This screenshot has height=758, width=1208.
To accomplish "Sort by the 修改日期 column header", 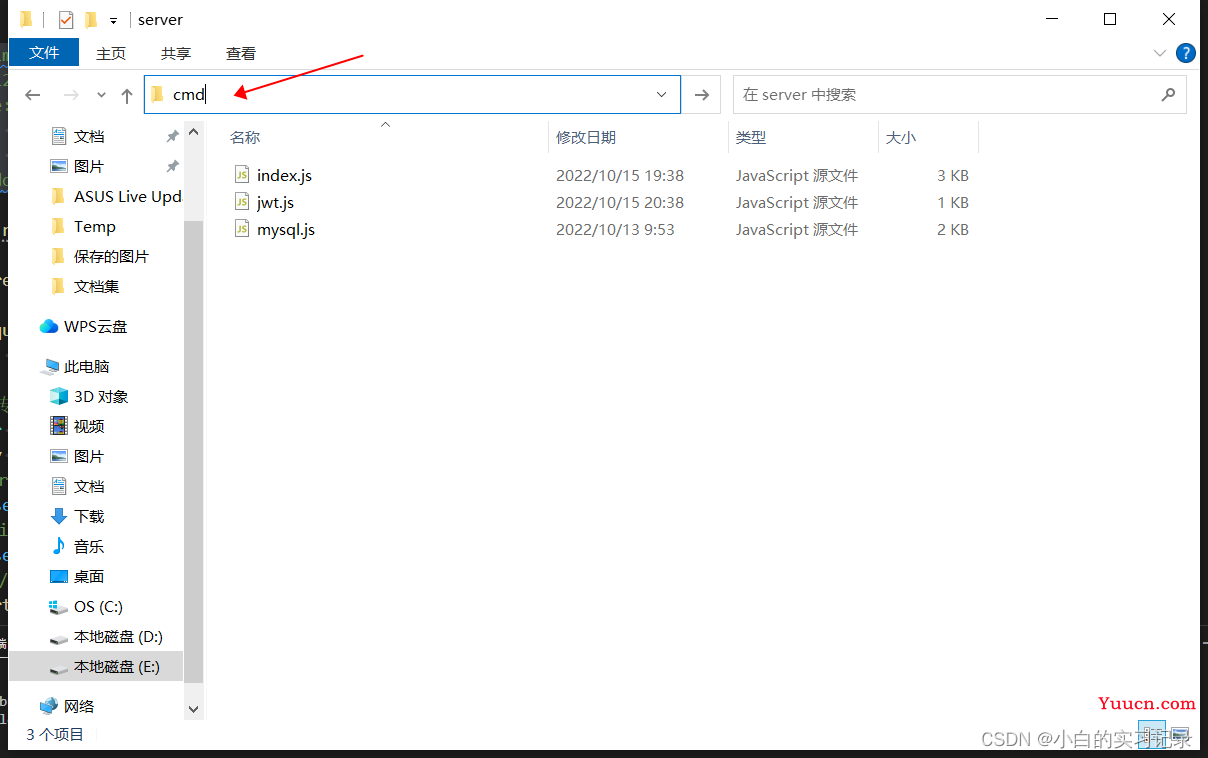I will pos(586,138).
